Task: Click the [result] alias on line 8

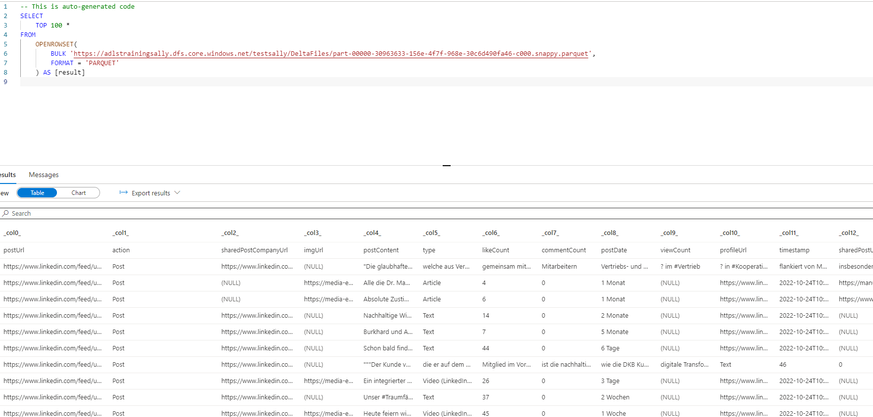Action: point(70,72)
